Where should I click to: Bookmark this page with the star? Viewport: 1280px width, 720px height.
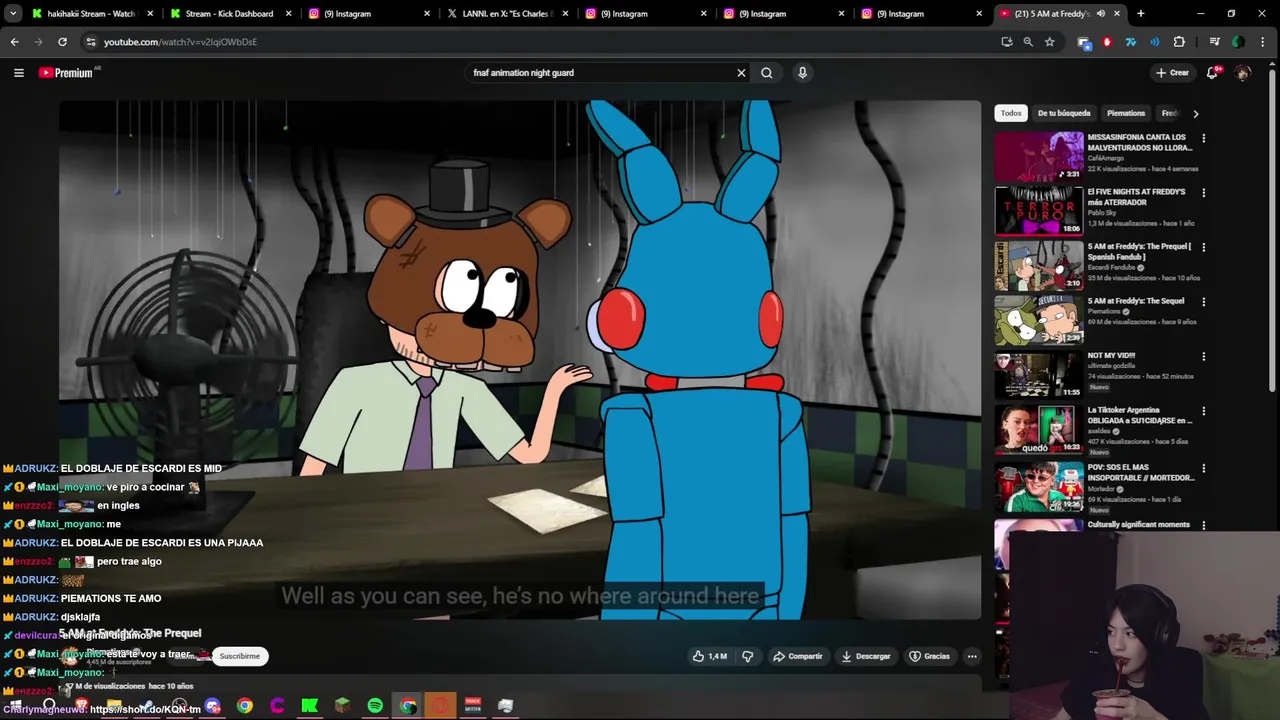pyautogui.click(x=1049, y=42)
